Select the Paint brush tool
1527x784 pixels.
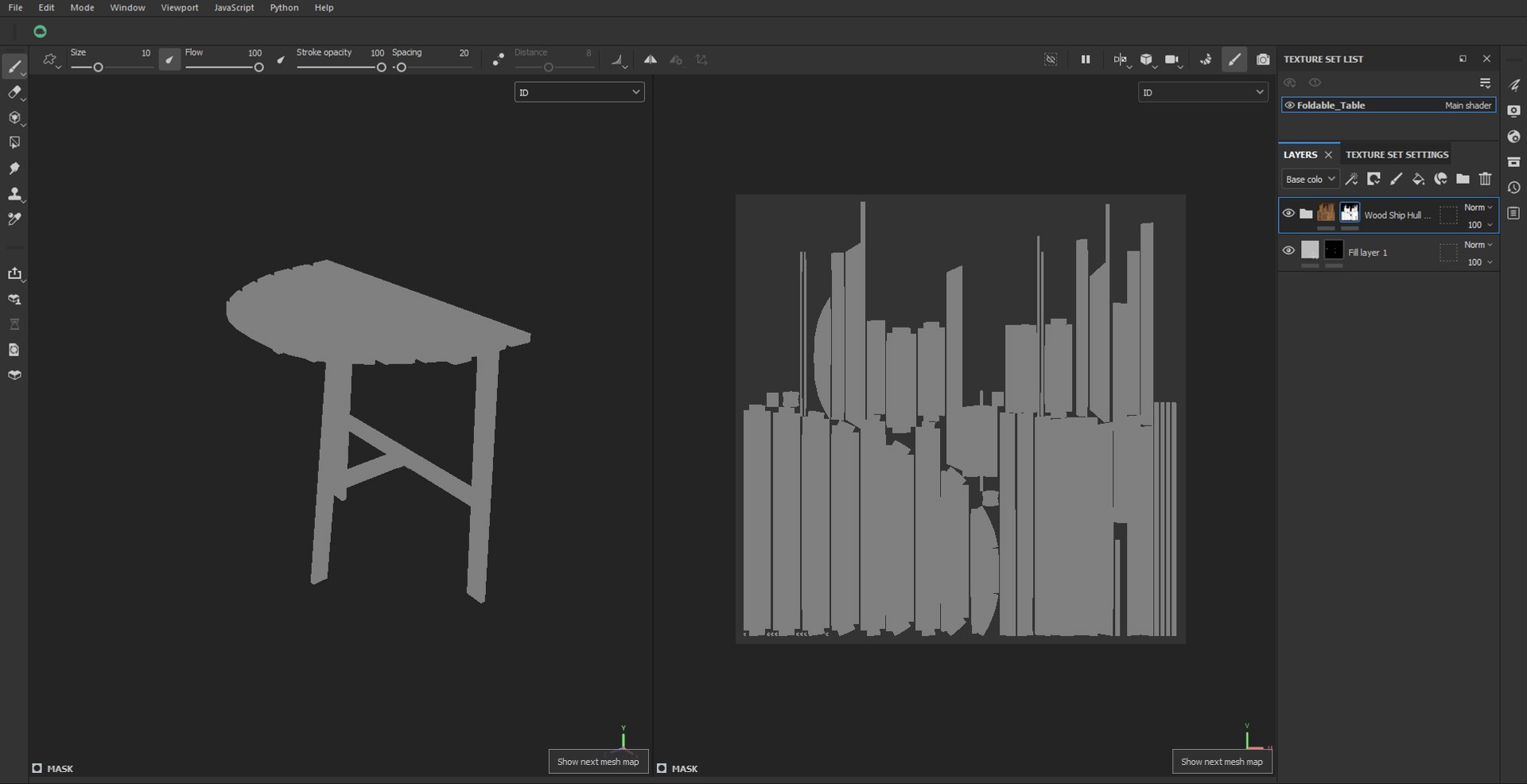(x=14, y=67)
